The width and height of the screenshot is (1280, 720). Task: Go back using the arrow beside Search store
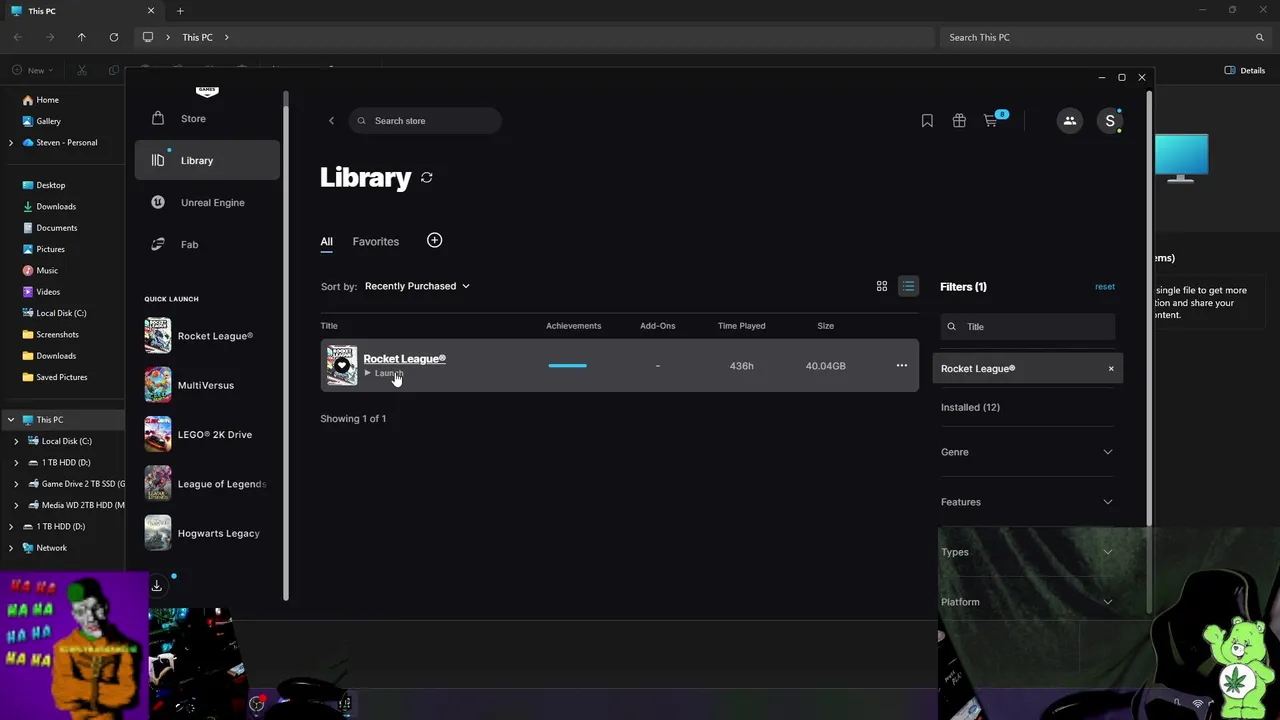(331, 121)
